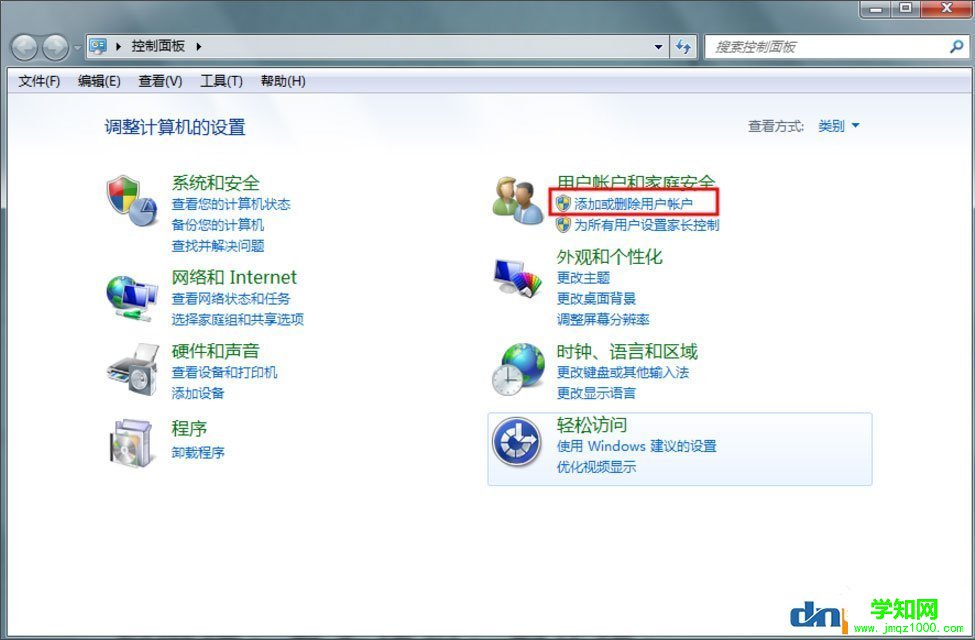Image resolution: width=975 pixels, height=640 pixels.
Task: Select 调整屏幕分辨率 link
Action: (x=604, y=319)
